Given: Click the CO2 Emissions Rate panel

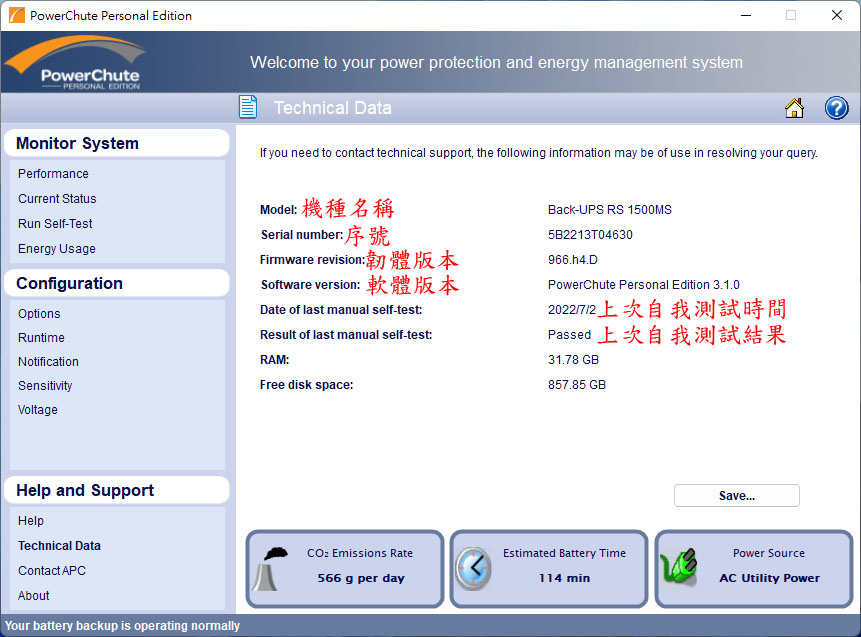Looking at the screenshot, I should tap(345, 568).
